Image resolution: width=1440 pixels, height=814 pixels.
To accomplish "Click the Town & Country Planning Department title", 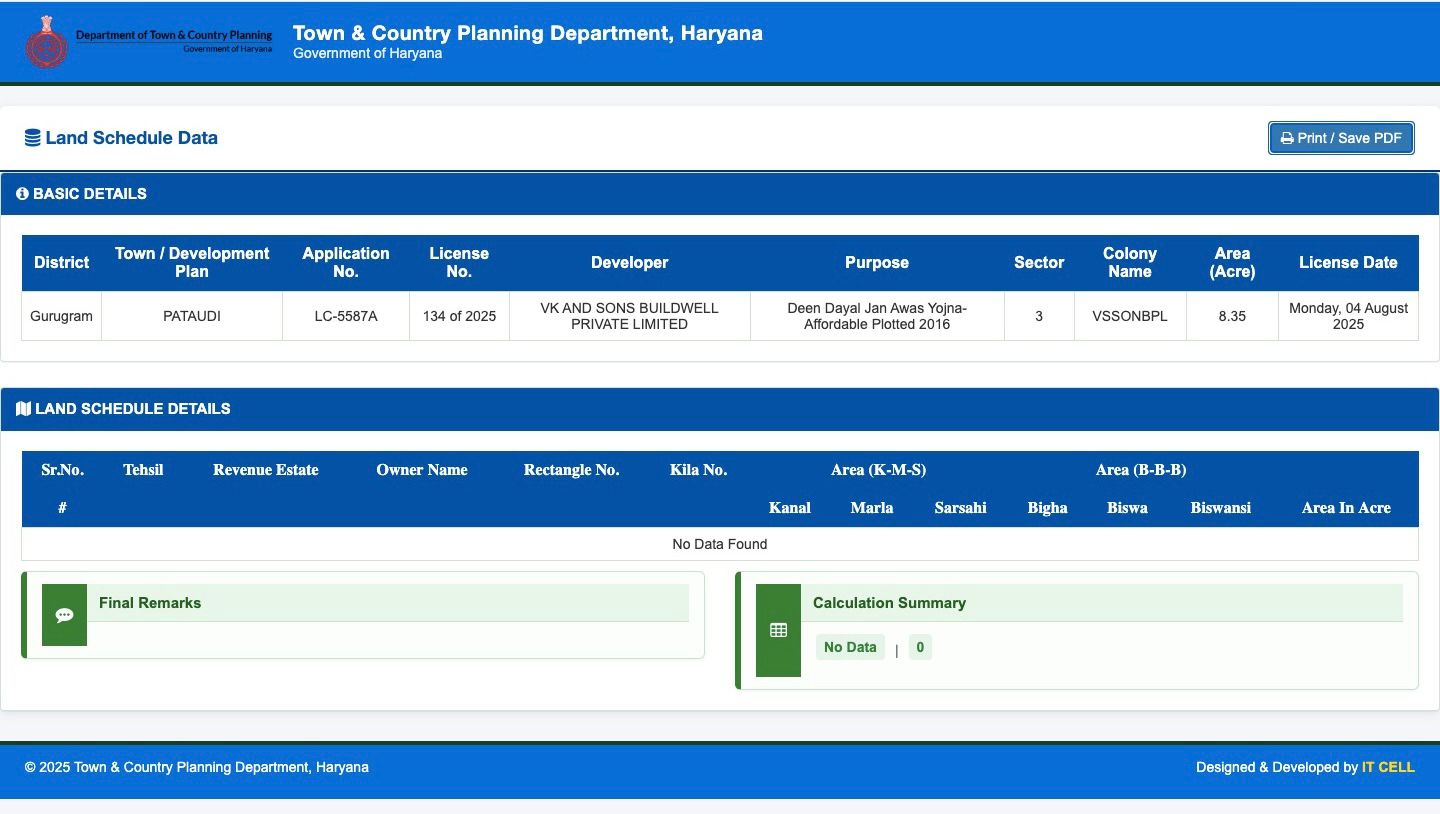I will click(527, 33).
